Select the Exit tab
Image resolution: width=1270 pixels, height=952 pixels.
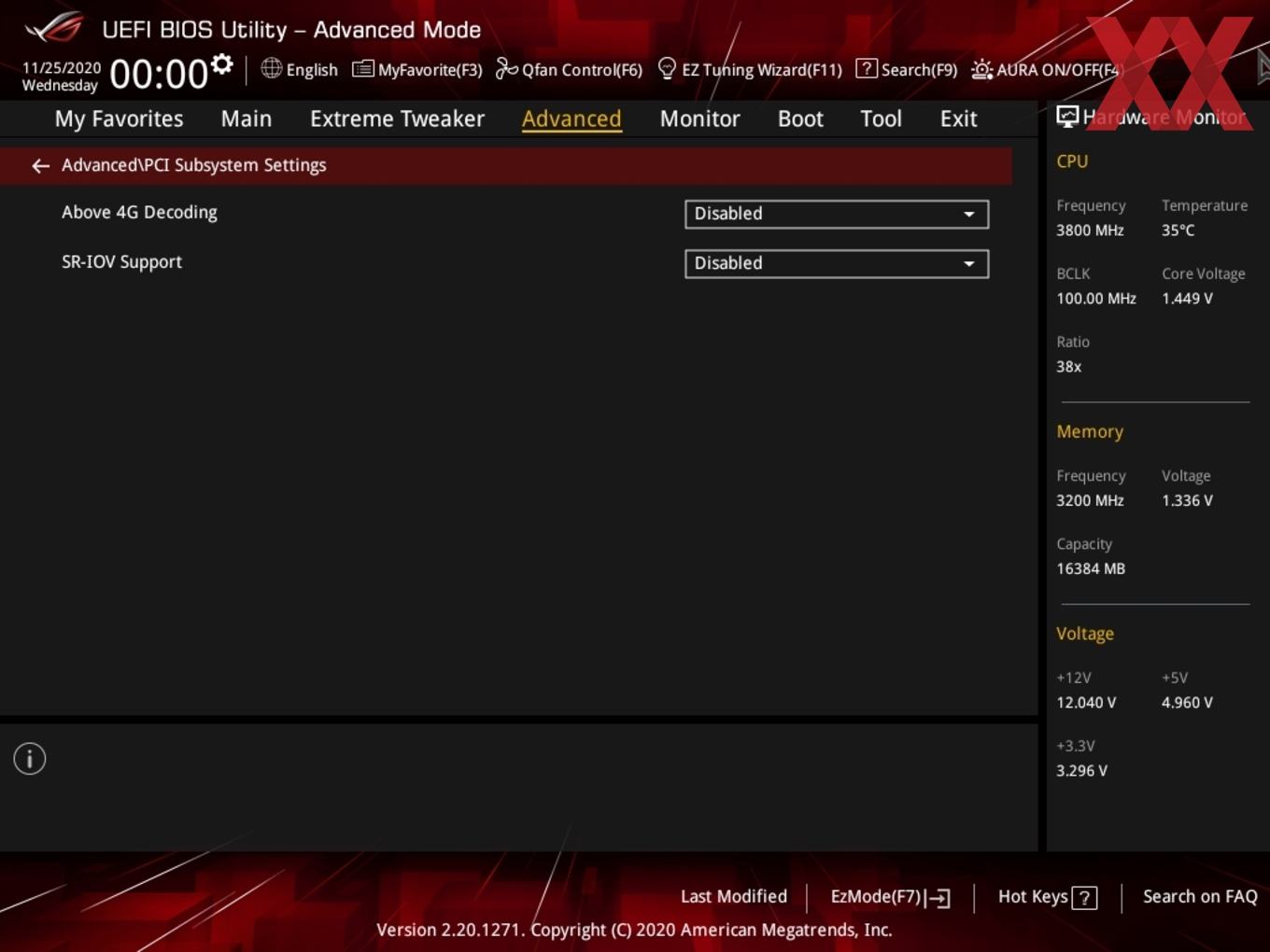pos(958,119)
